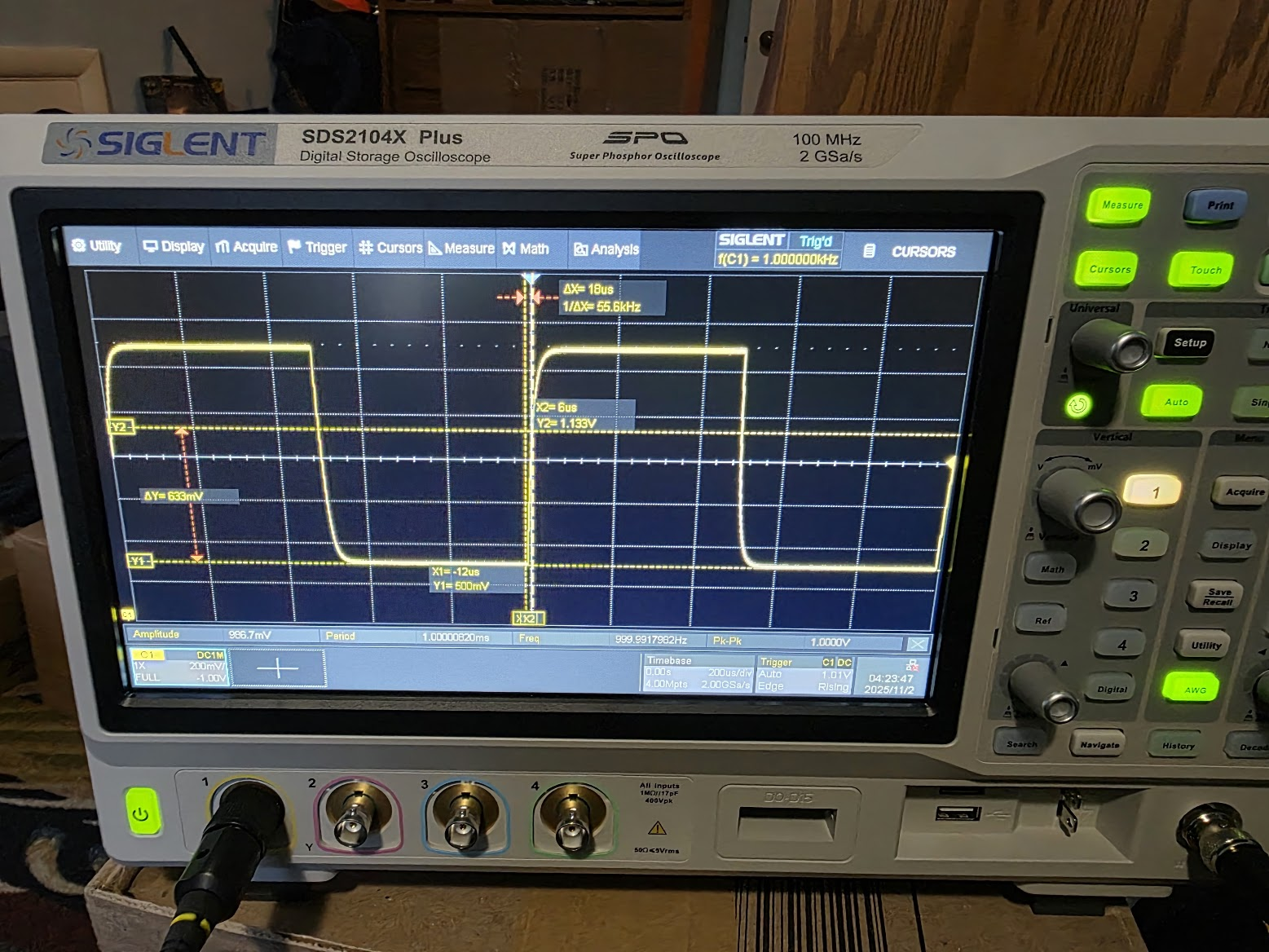Toggle the channel 3 button
Image resolution: width=1269 pixels, height=952 pixels.
pos(1132,596)
